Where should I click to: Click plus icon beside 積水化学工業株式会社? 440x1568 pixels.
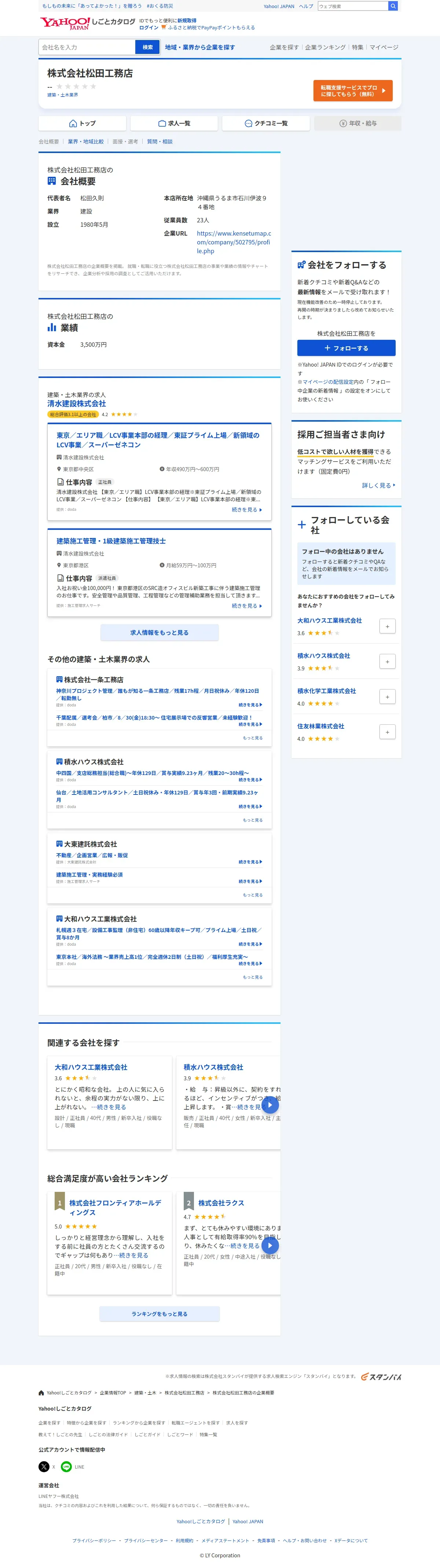coord(388,697)
